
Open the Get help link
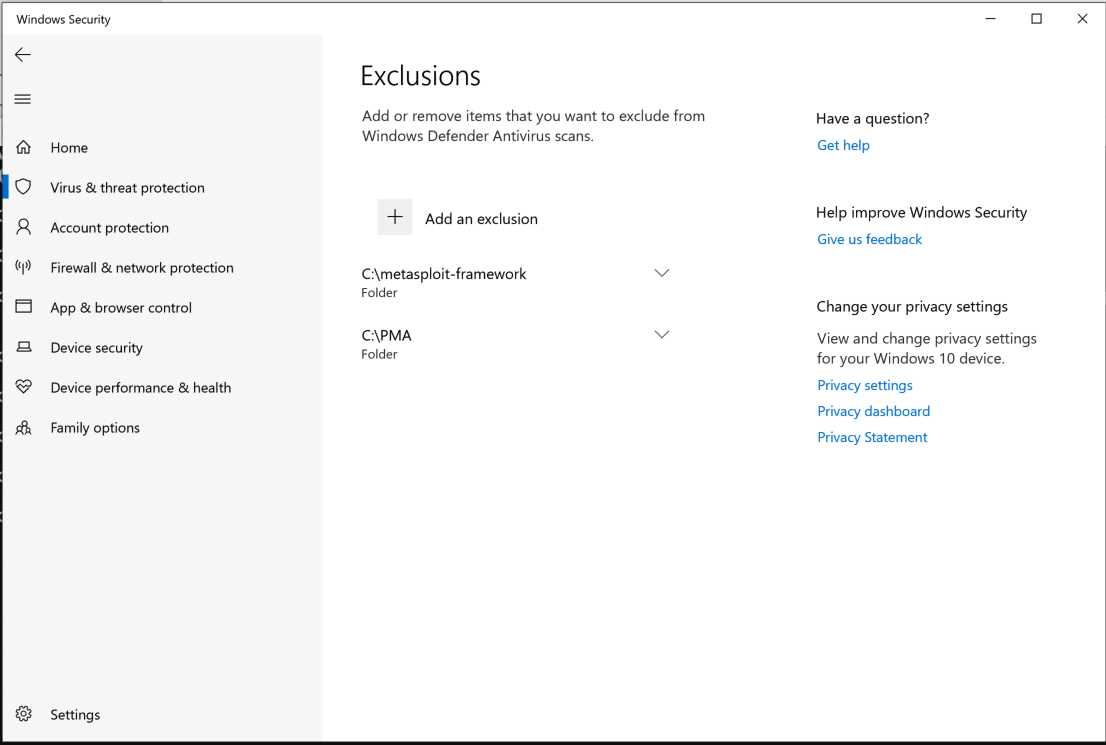843,145
